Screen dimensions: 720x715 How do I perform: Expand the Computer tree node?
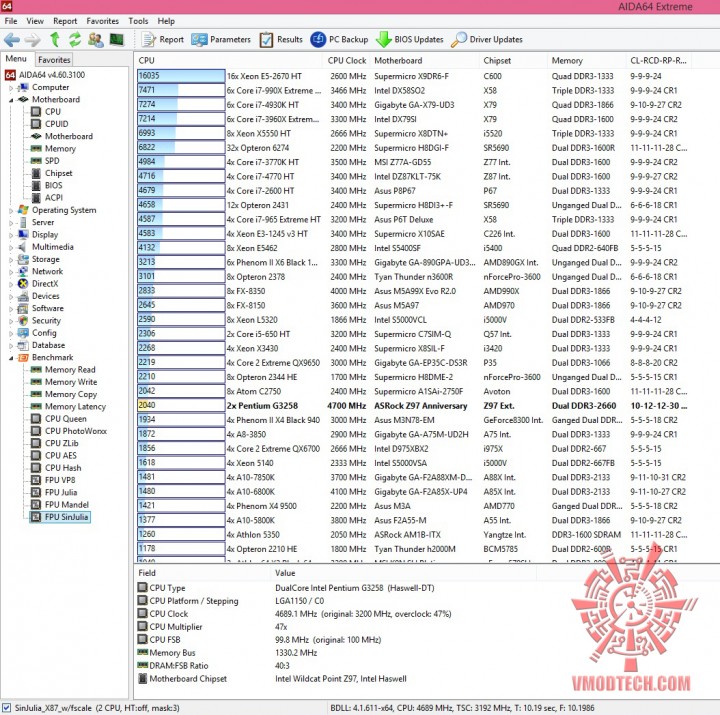(x=11, y=88)
